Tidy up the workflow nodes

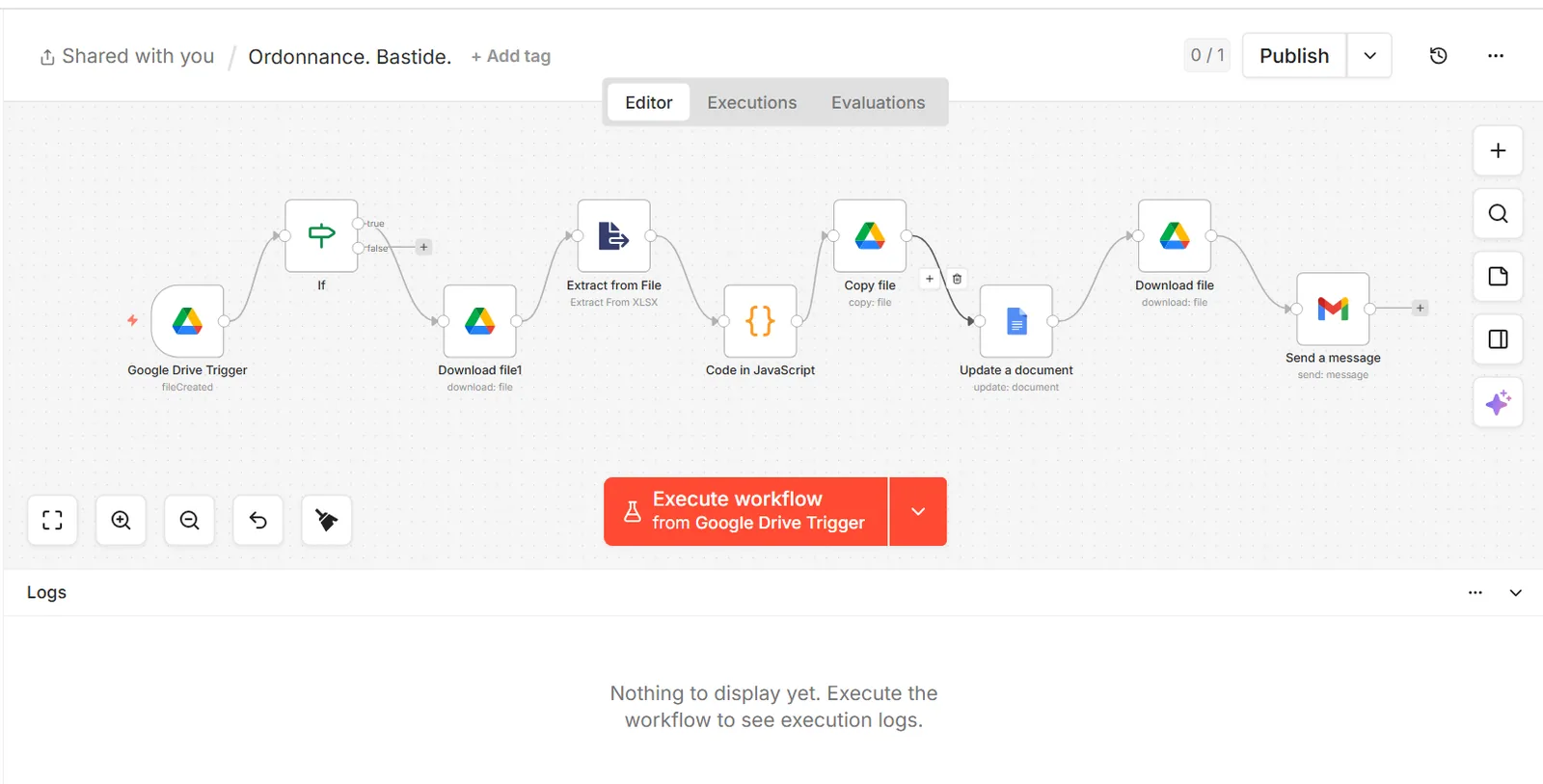point(326,521)
